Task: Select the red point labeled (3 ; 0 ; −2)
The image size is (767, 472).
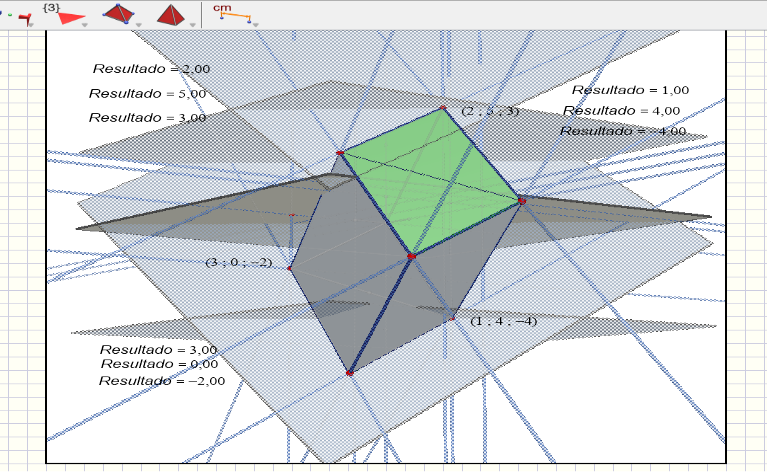Action: pos(290,268)
